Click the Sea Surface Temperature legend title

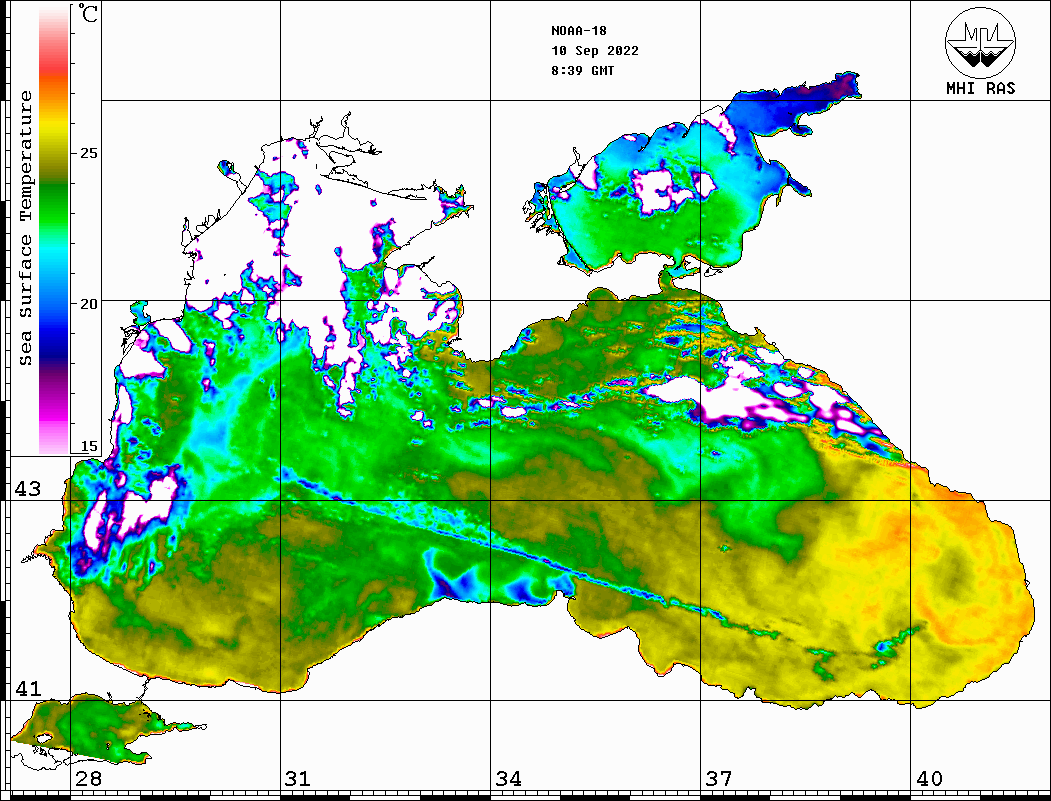pos(25,228)
